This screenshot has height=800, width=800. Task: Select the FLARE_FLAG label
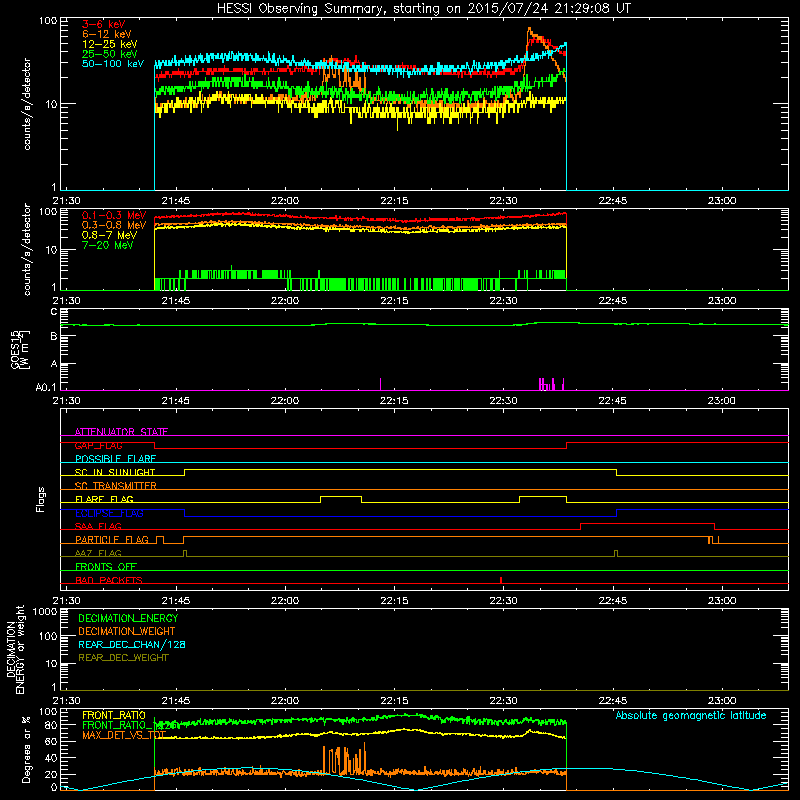tap(104, 499)
